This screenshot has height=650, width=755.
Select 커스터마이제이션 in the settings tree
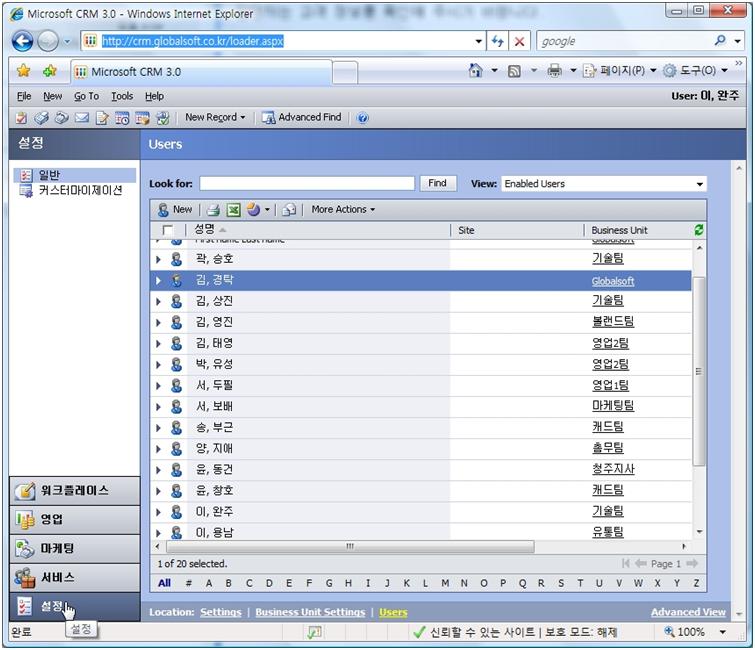(71, 191)
